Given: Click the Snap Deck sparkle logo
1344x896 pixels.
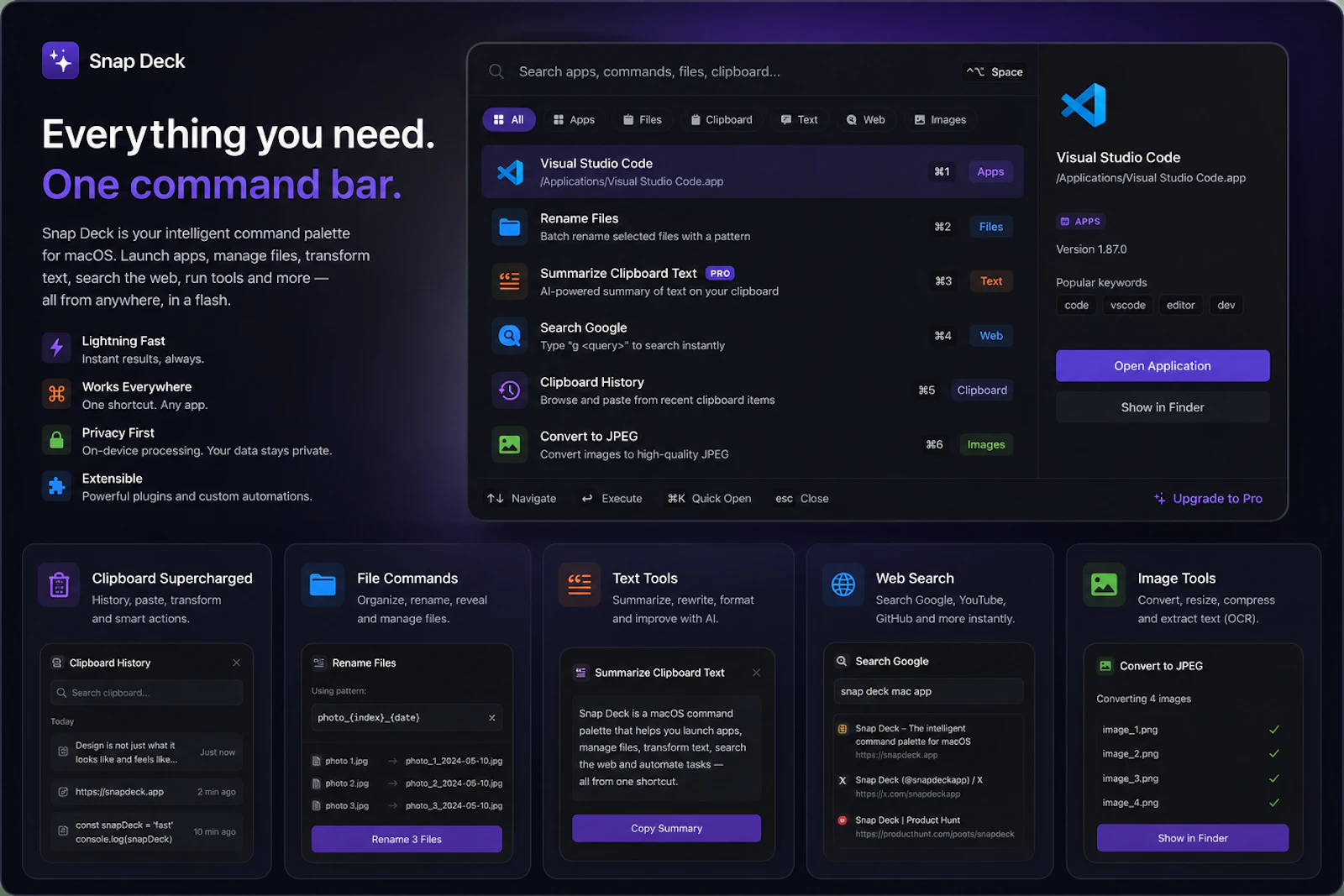Looking at the screenshot, I should (60, 60).
